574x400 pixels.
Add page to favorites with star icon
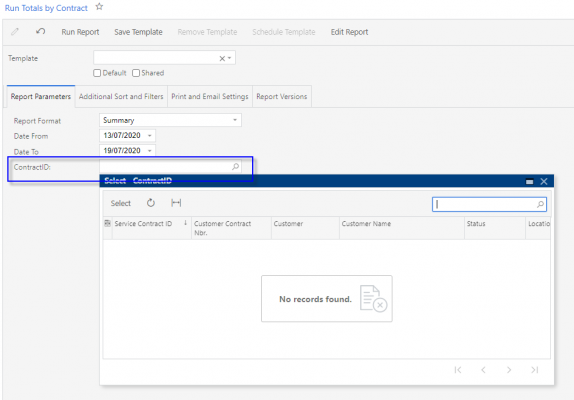99,7
